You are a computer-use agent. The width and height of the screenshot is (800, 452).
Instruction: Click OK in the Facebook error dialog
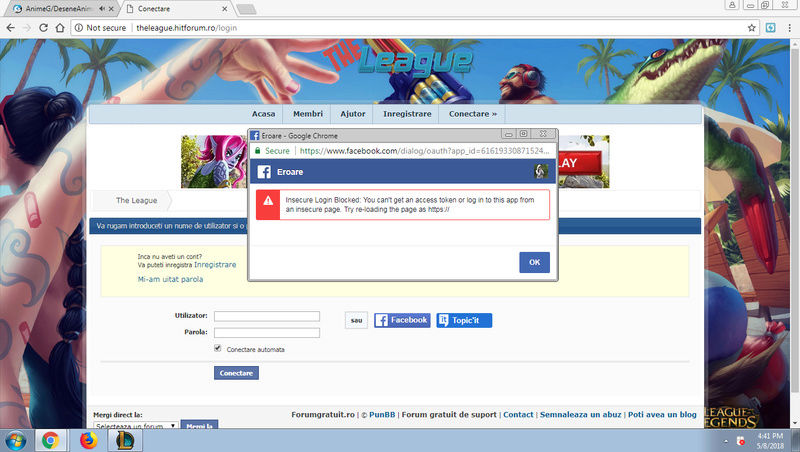[534, 262]
